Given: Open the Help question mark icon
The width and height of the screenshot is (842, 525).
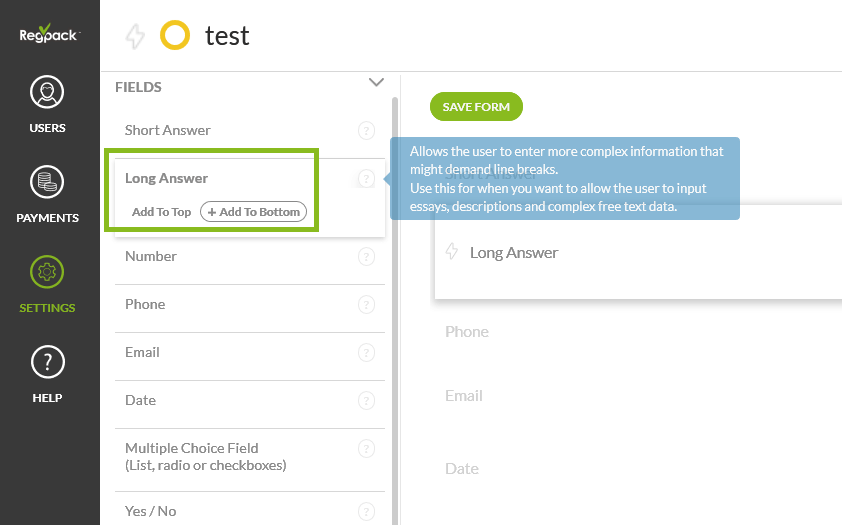Looking at the screenshot, I should point(47,363).
